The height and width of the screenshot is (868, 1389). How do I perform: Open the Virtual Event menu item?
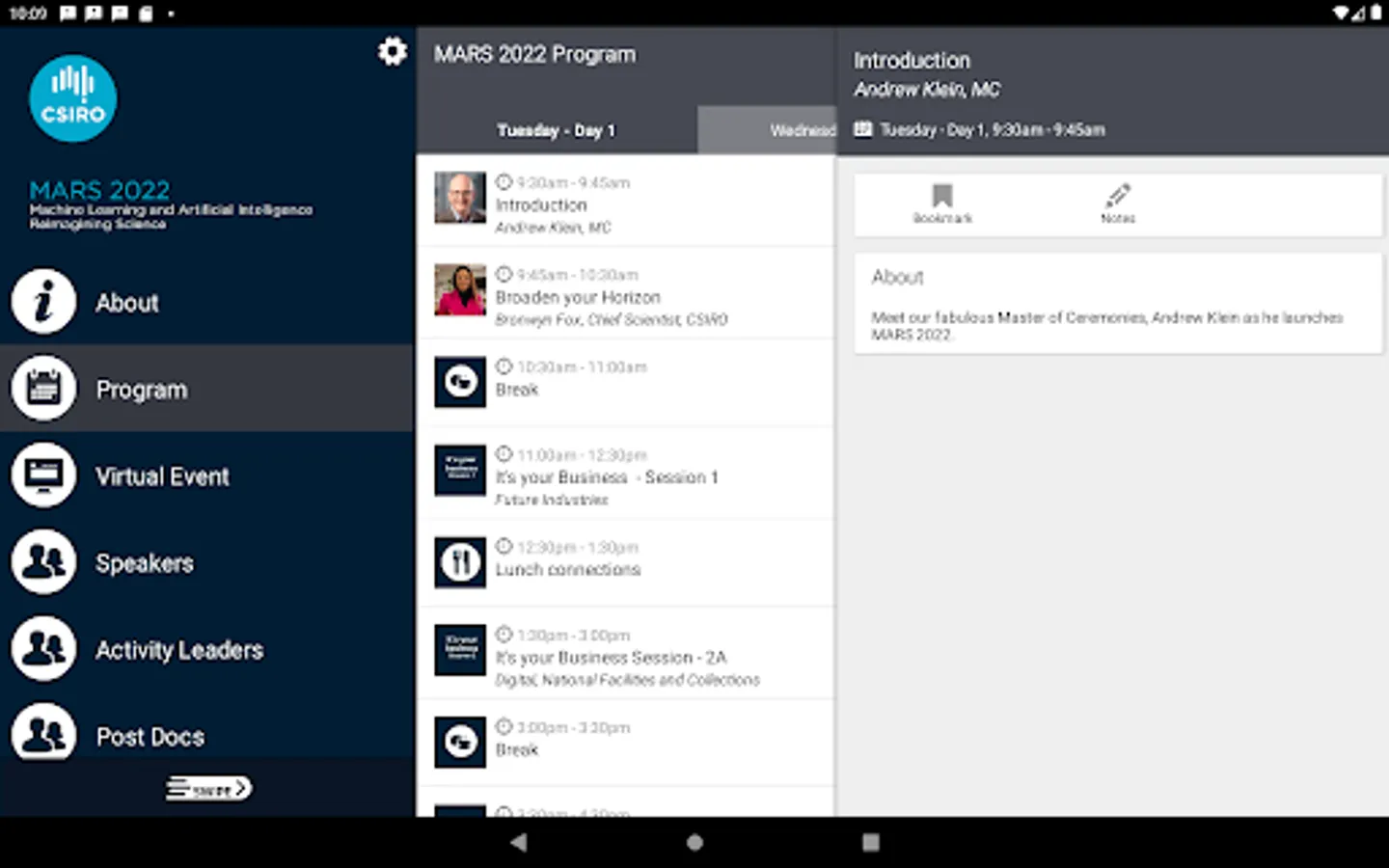pyautogui.click(x=207, y=475)
